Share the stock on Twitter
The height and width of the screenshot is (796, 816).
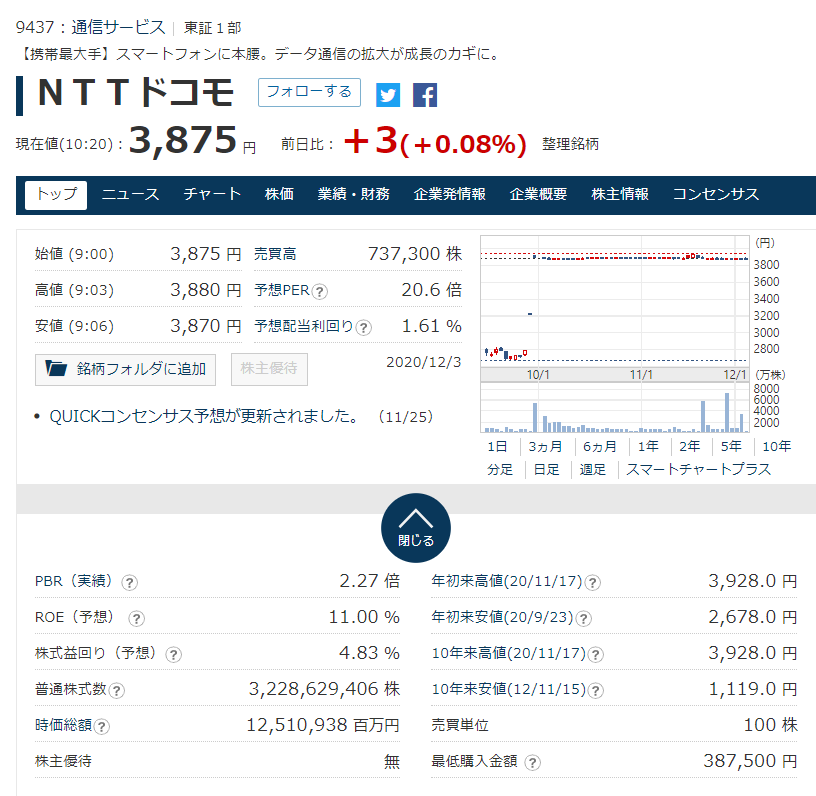(388, 95)
